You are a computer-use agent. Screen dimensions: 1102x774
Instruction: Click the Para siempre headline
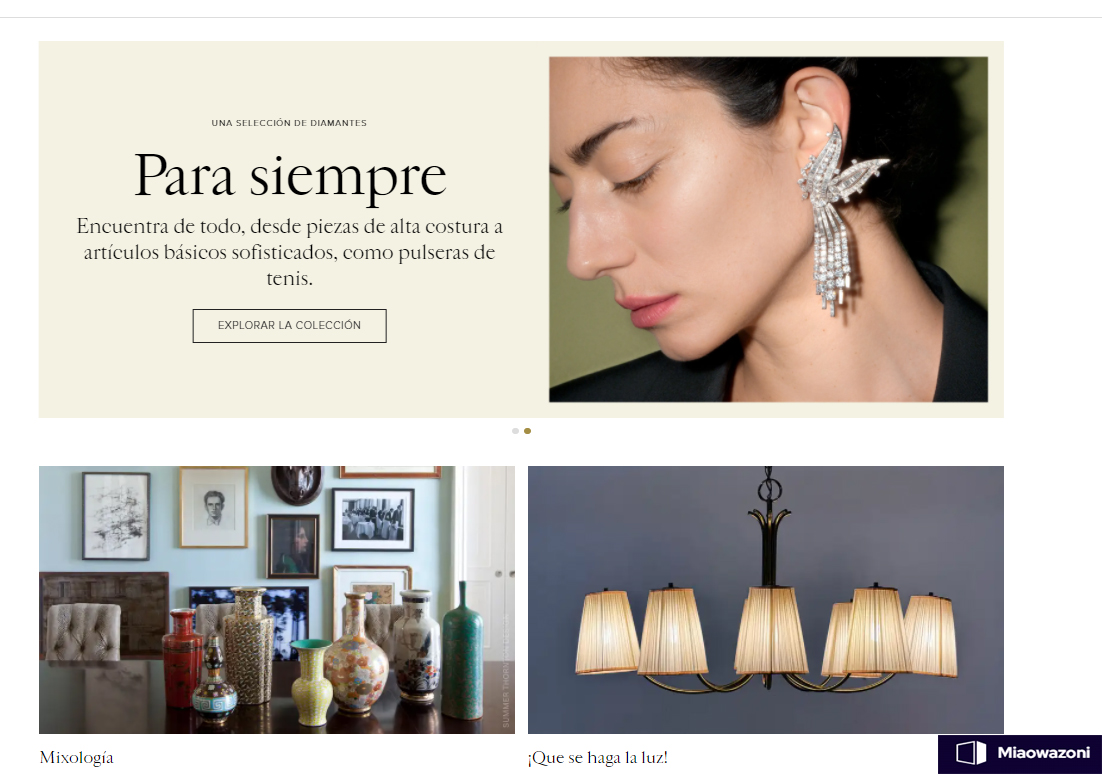coord(290,176)
